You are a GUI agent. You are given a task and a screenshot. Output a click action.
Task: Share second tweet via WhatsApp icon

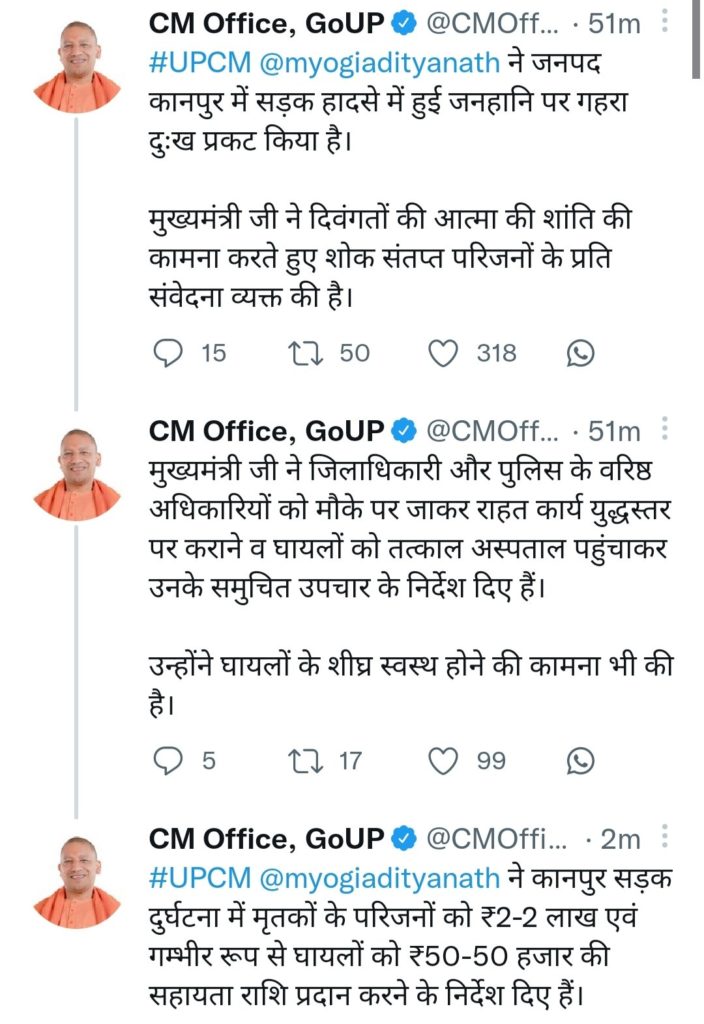click(579, 761)
